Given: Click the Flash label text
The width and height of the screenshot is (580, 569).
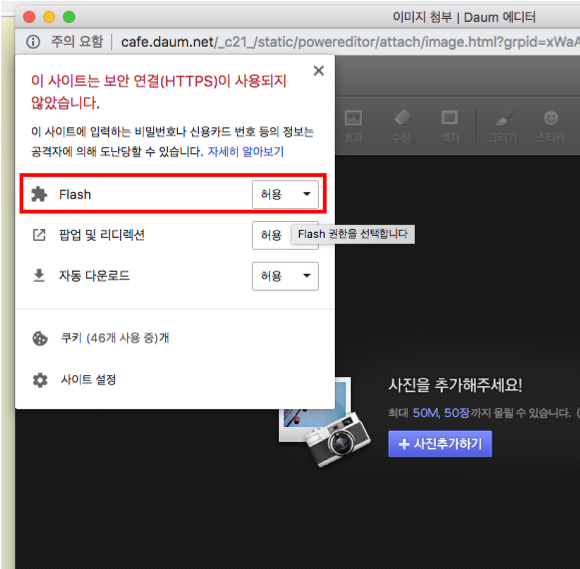Looking at the screenshot, I should (x=75, y=194).
